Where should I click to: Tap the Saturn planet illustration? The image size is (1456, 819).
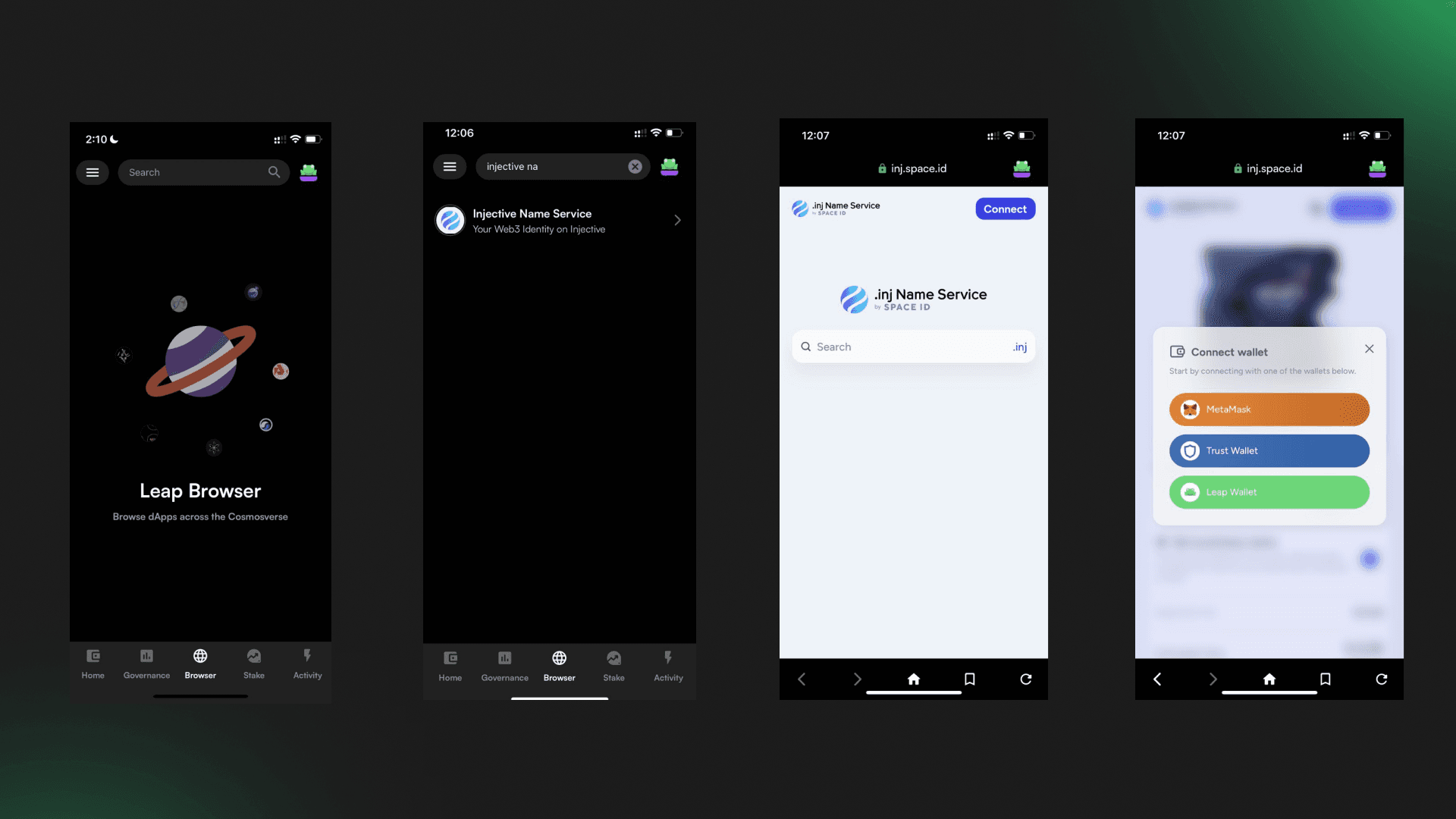(x=201, y=361)
